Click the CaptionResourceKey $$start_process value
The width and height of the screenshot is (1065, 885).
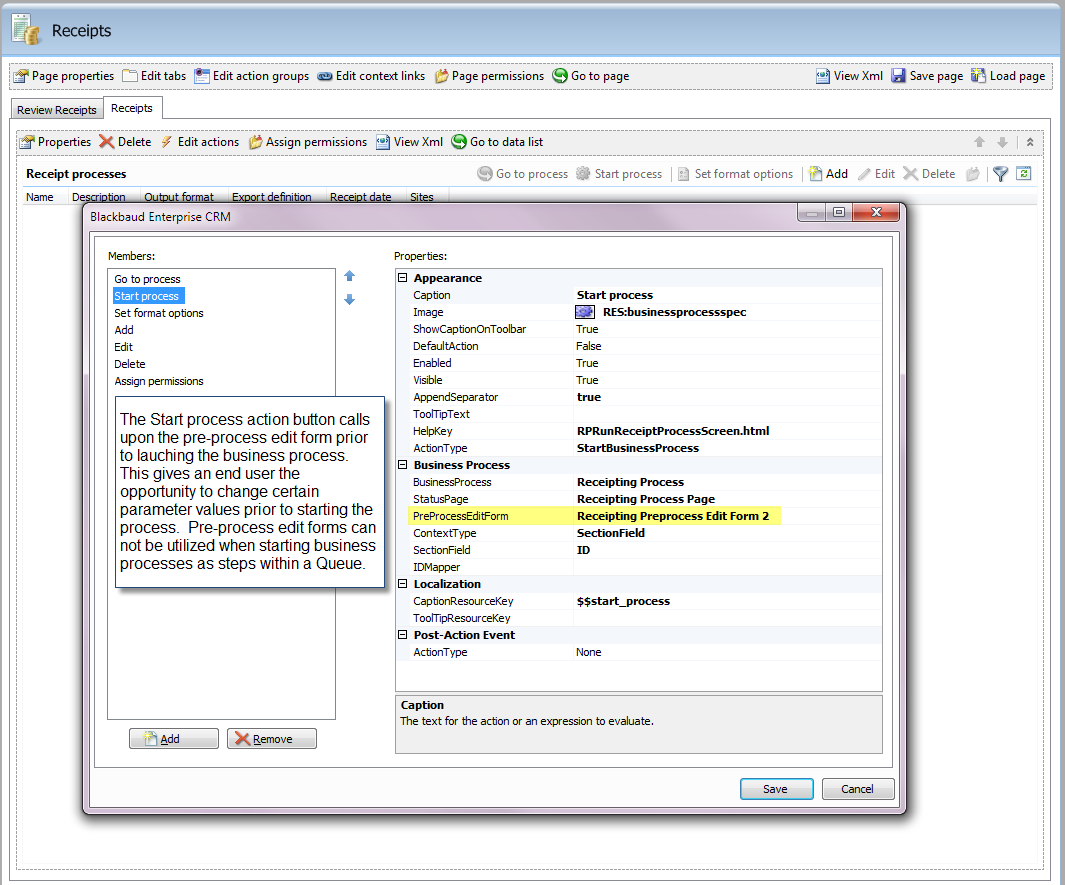click(624, 601)
